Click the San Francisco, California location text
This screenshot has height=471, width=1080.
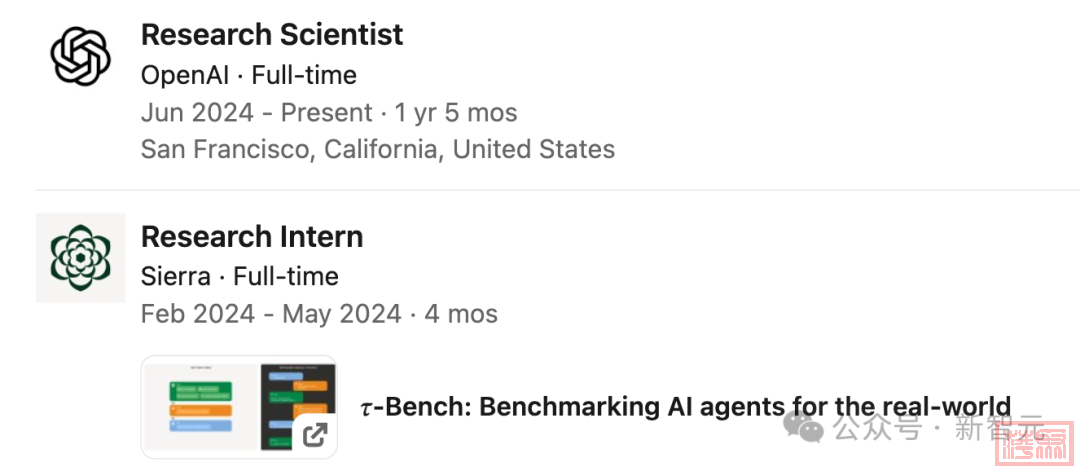[377, 150]
